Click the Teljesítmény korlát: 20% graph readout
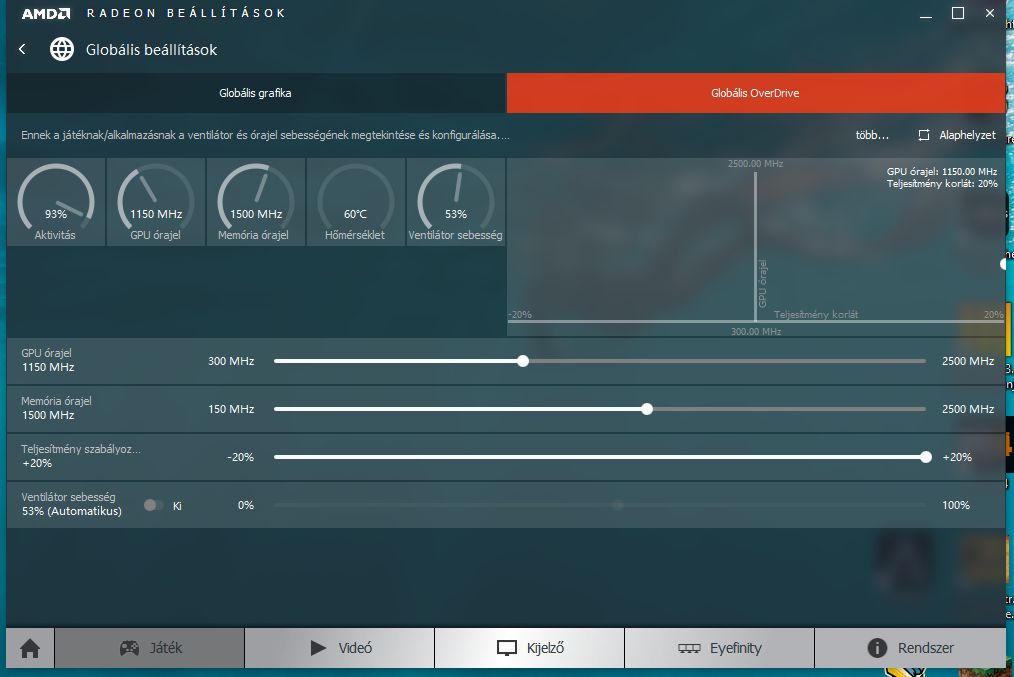1014x677 pixels. point(942,184)
